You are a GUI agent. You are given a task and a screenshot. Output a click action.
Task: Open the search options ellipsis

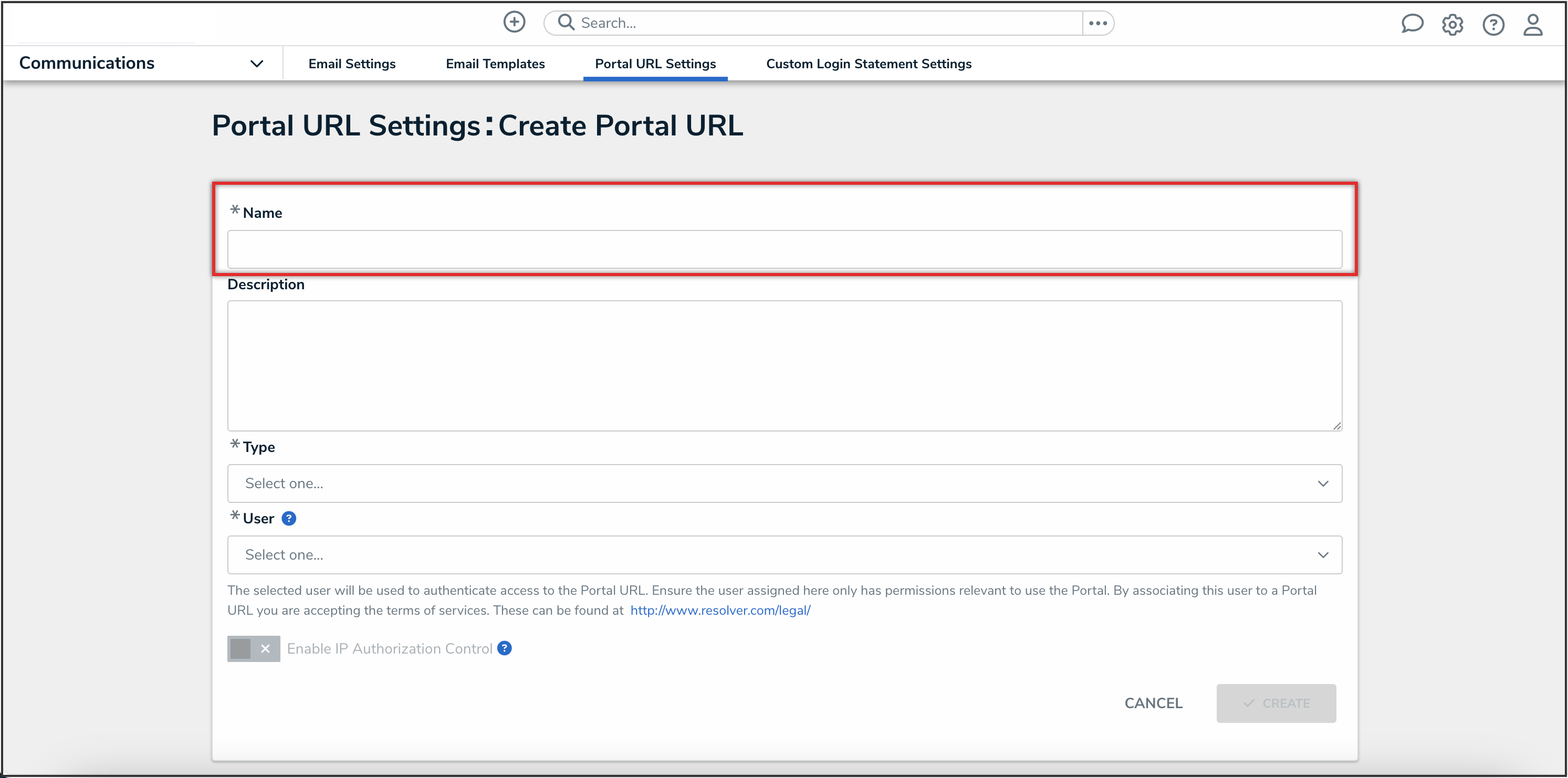[1097, 23]
